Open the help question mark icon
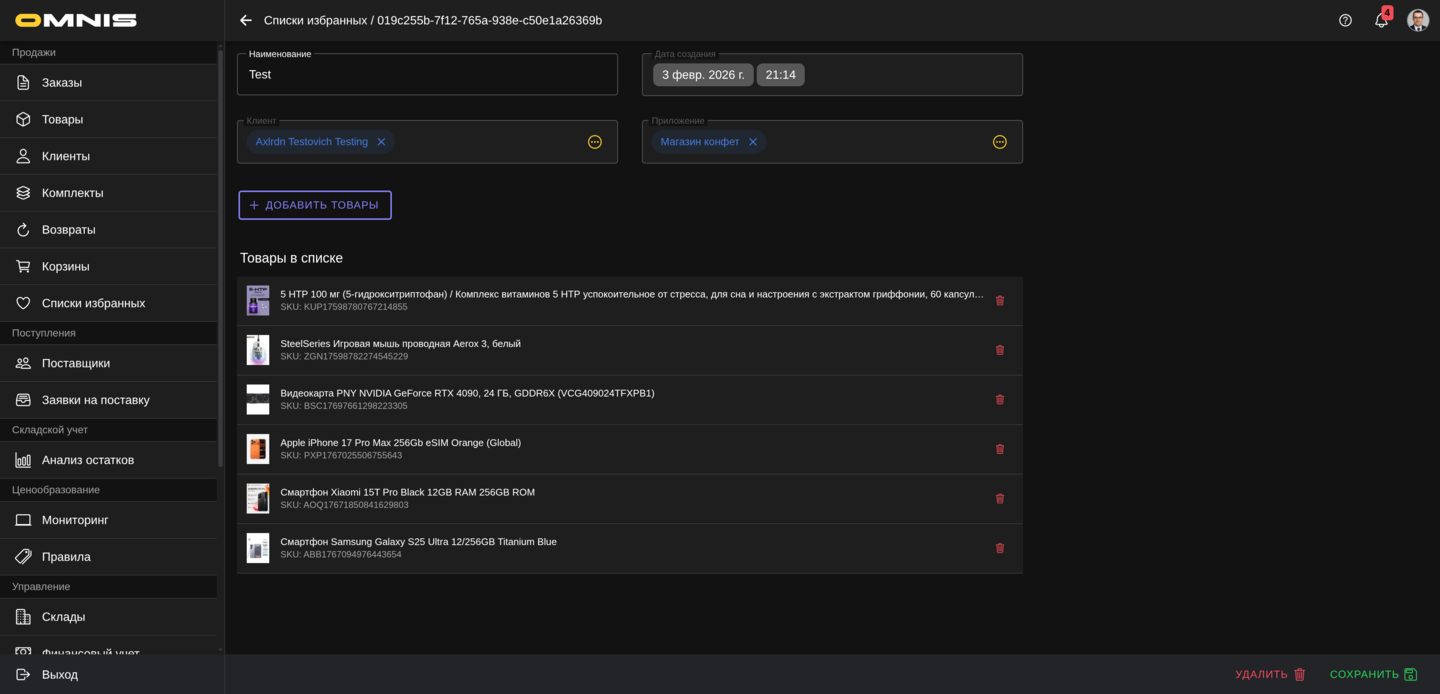The image size is (1440, 694). [x=1345, y=21]
